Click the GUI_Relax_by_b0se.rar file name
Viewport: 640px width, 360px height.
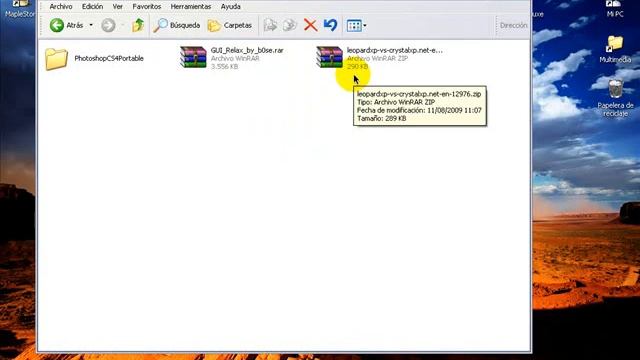247,50
